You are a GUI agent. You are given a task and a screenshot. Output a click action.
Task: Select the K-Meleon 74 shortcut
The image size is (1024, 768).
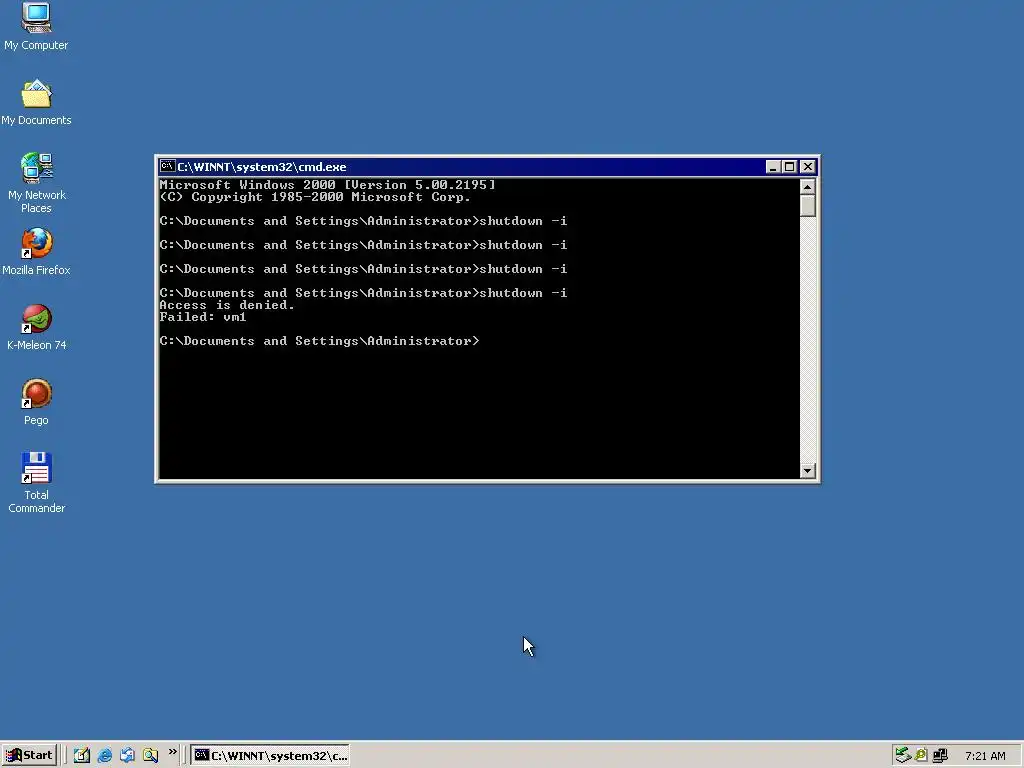36,327
